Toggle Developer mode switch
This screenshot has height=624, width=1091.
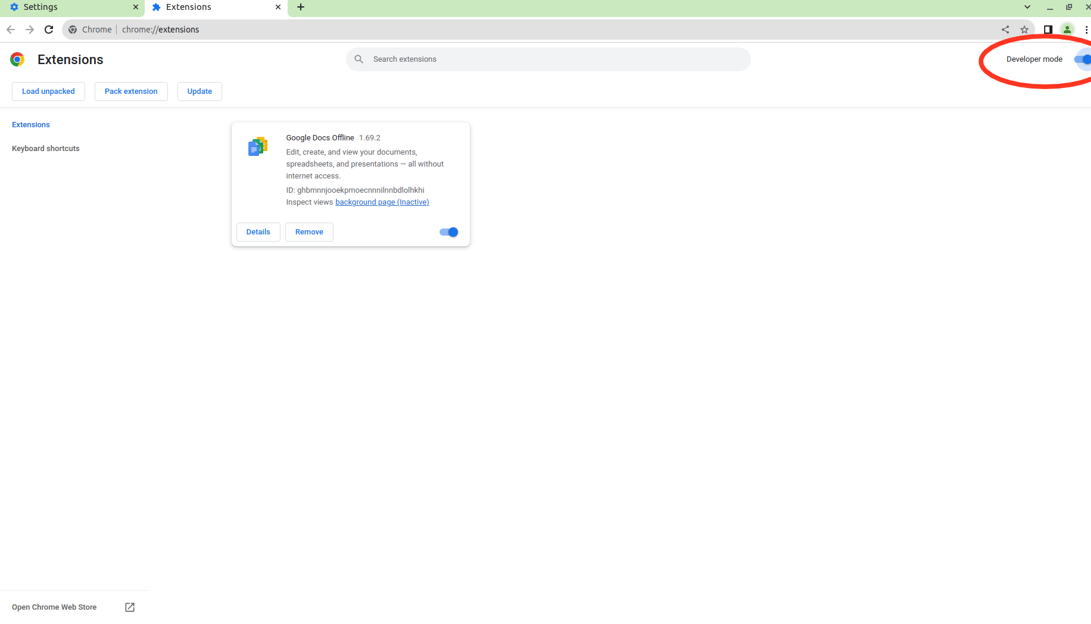click(x=1083, y=59)
